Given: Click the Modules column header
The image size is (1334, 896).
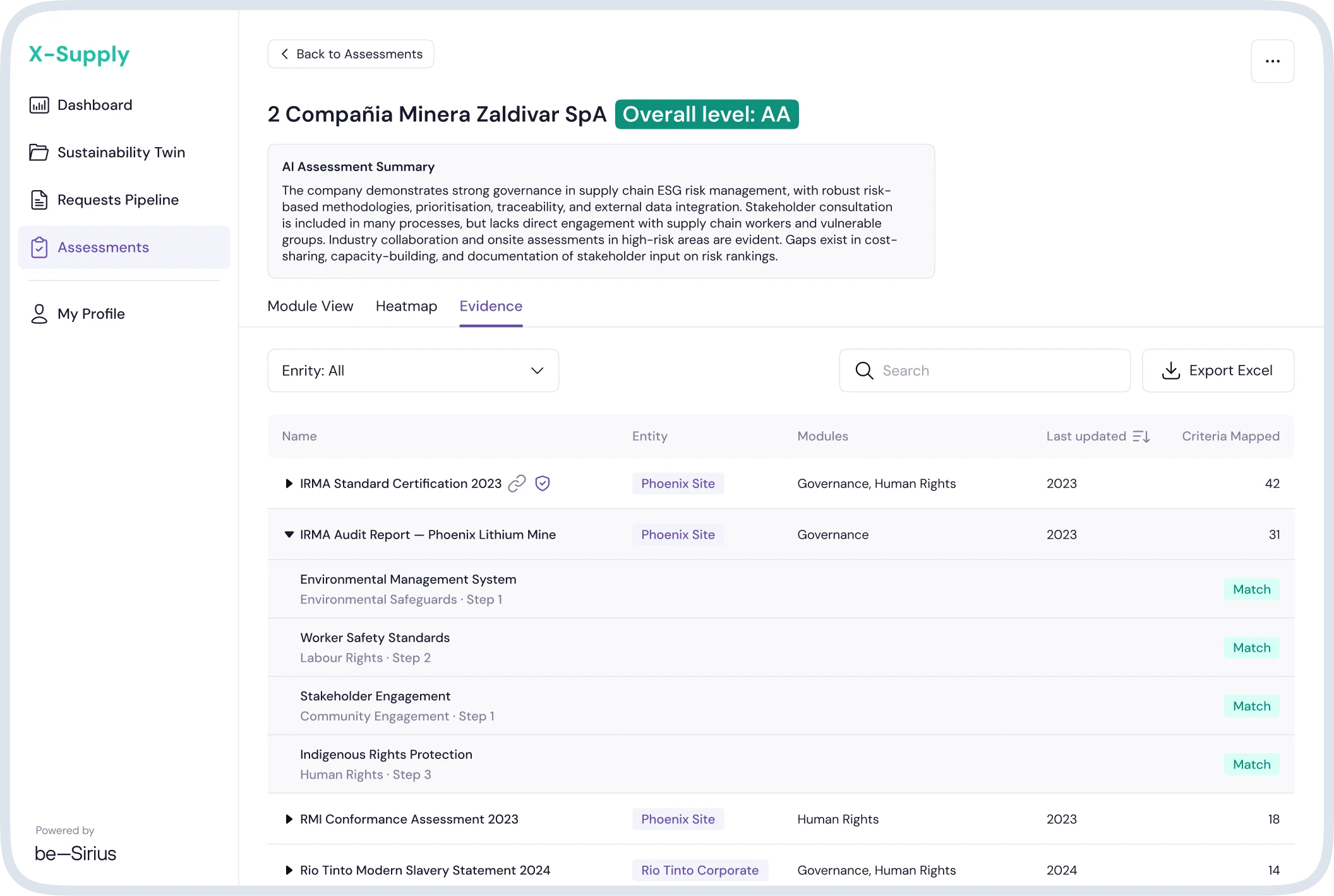Looking at the screenshot, I should [x=822, y=436].
